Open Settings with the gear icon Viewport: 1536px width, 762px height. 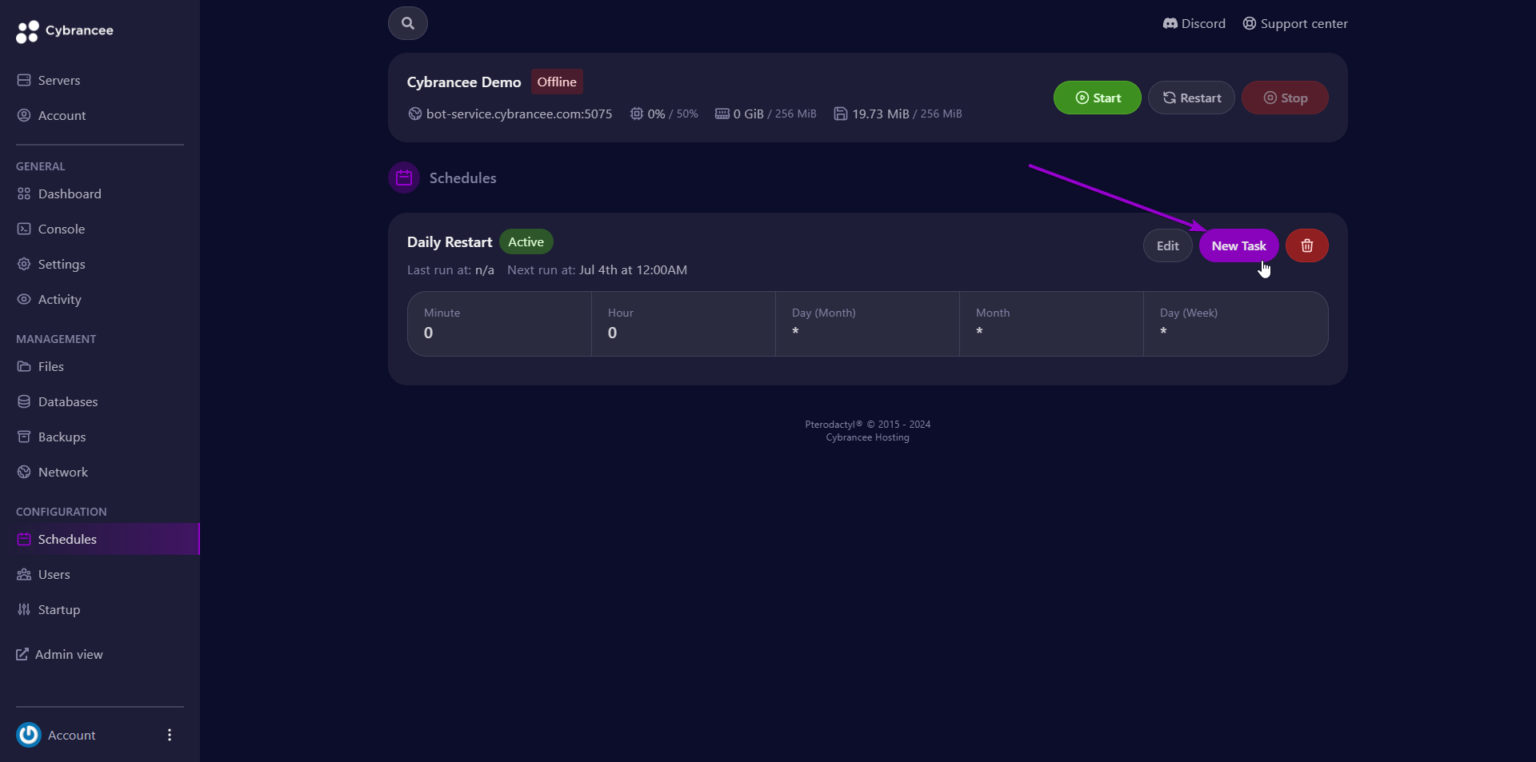23,263
